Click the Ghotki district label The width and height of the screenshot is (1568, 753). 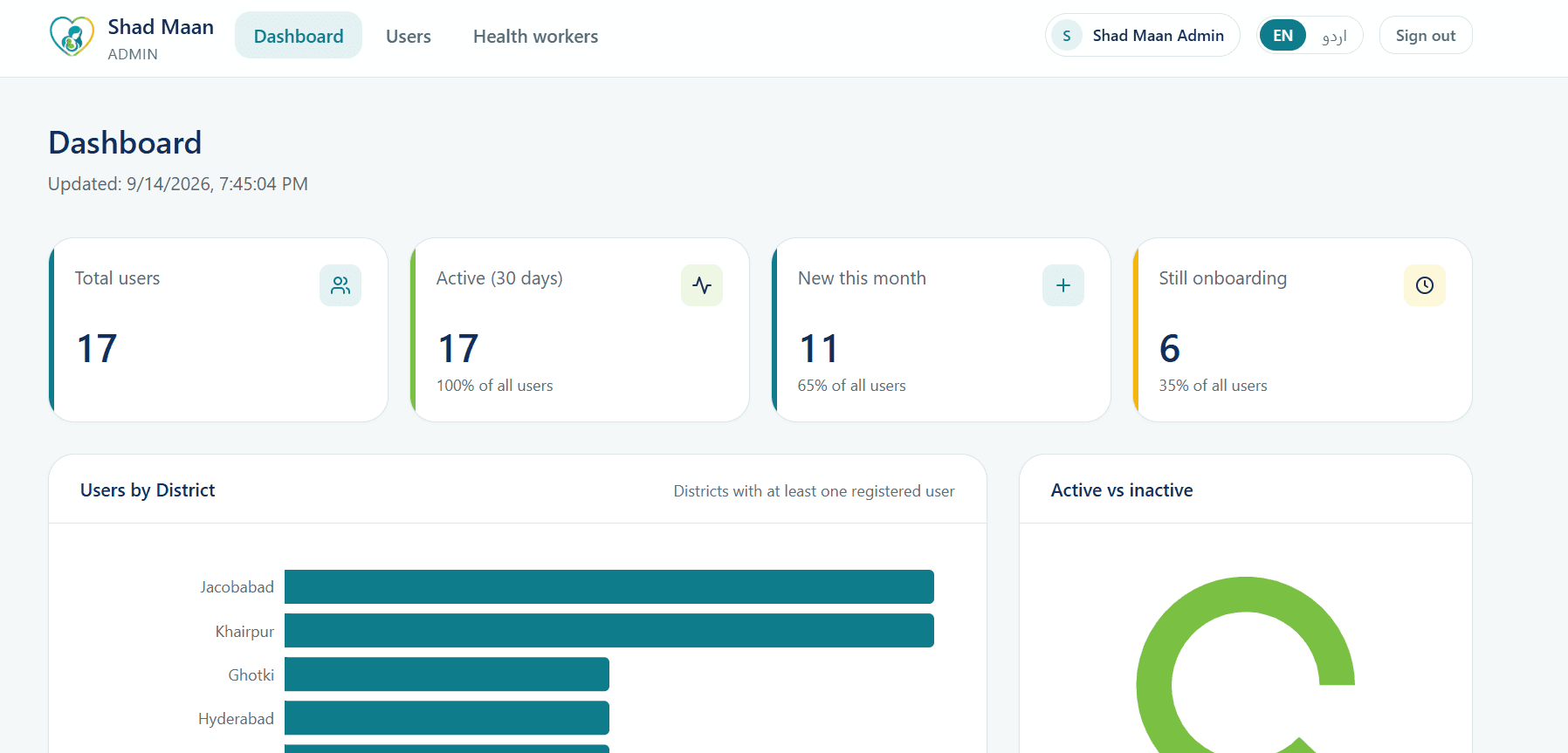coord(251,675)
